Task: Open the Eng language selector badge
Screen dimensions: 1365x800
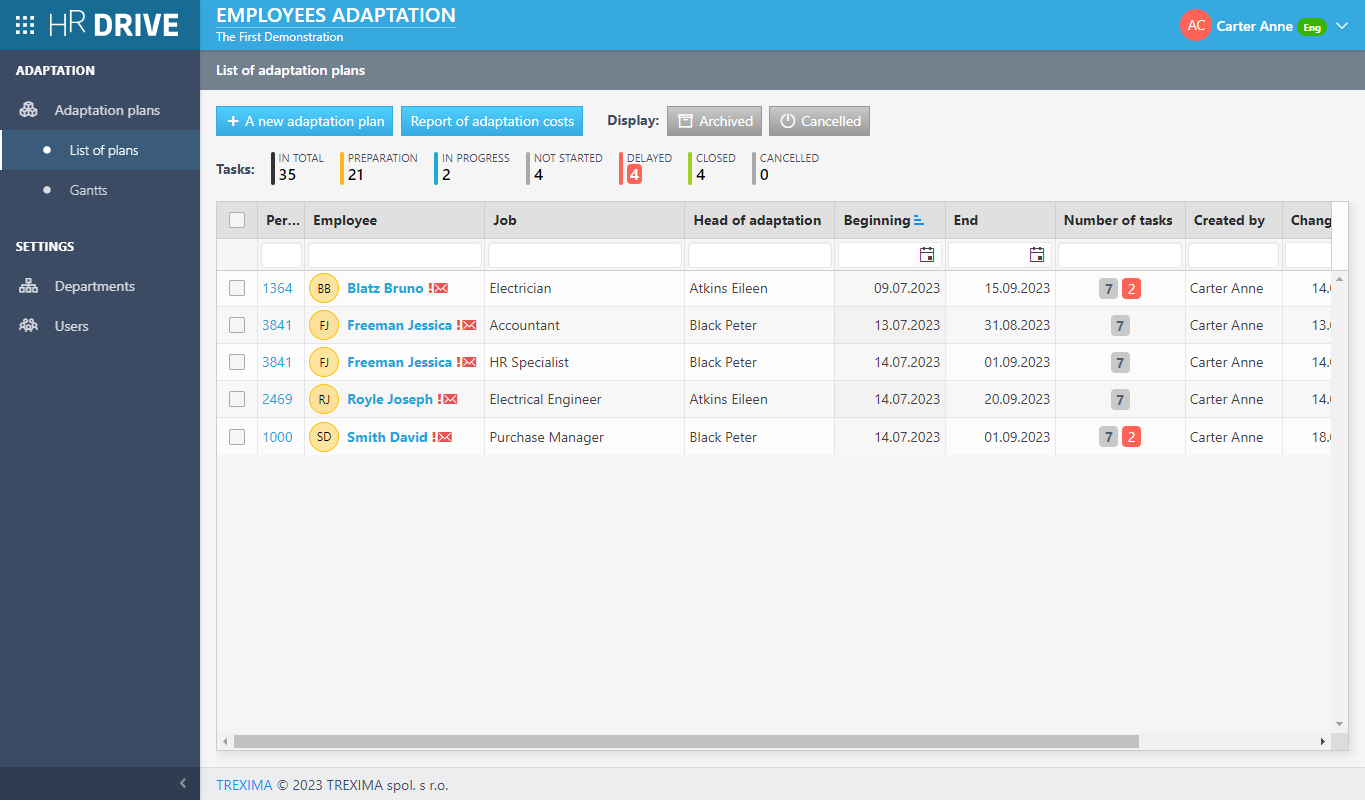Action: coord(1311,27)
